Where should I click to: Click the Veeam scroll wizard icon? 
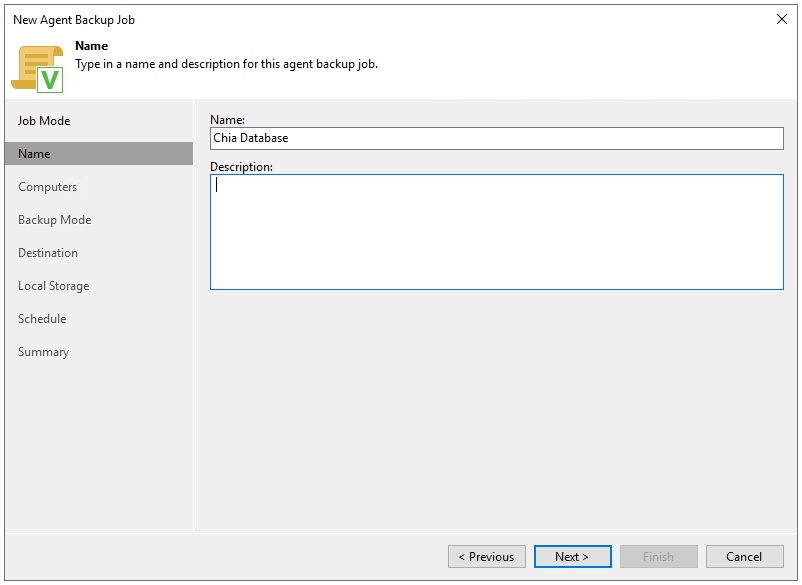click(37, 69)
